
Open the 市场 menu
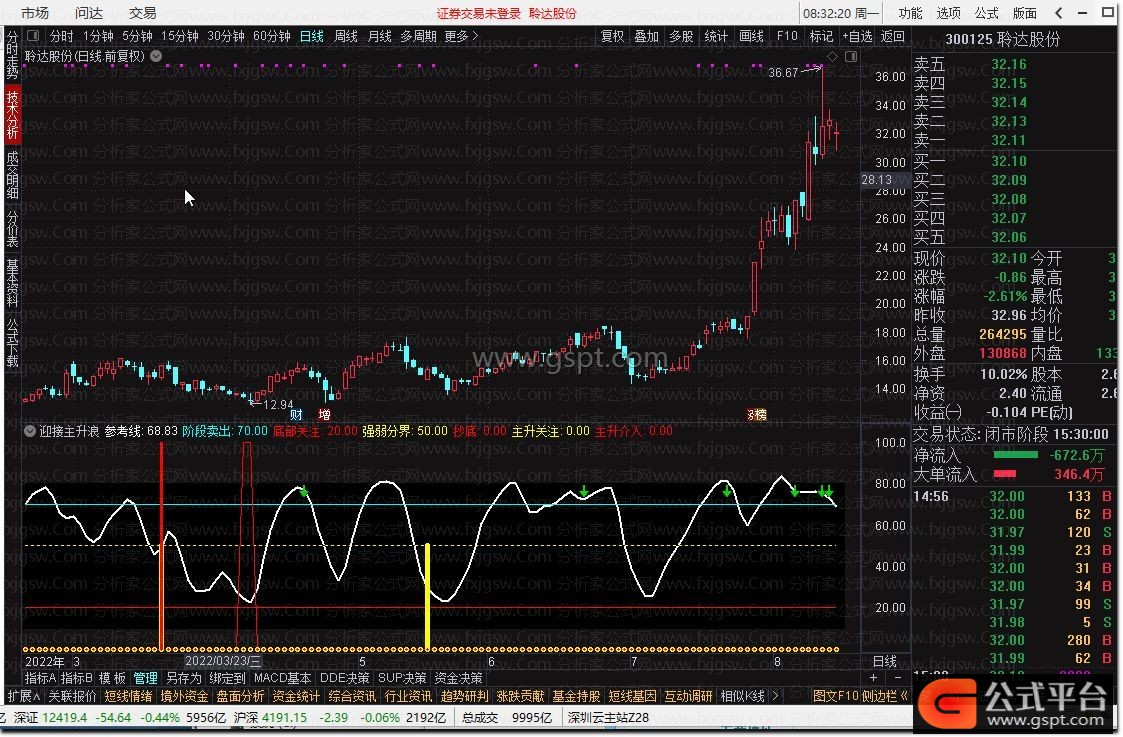coord(35,13)
